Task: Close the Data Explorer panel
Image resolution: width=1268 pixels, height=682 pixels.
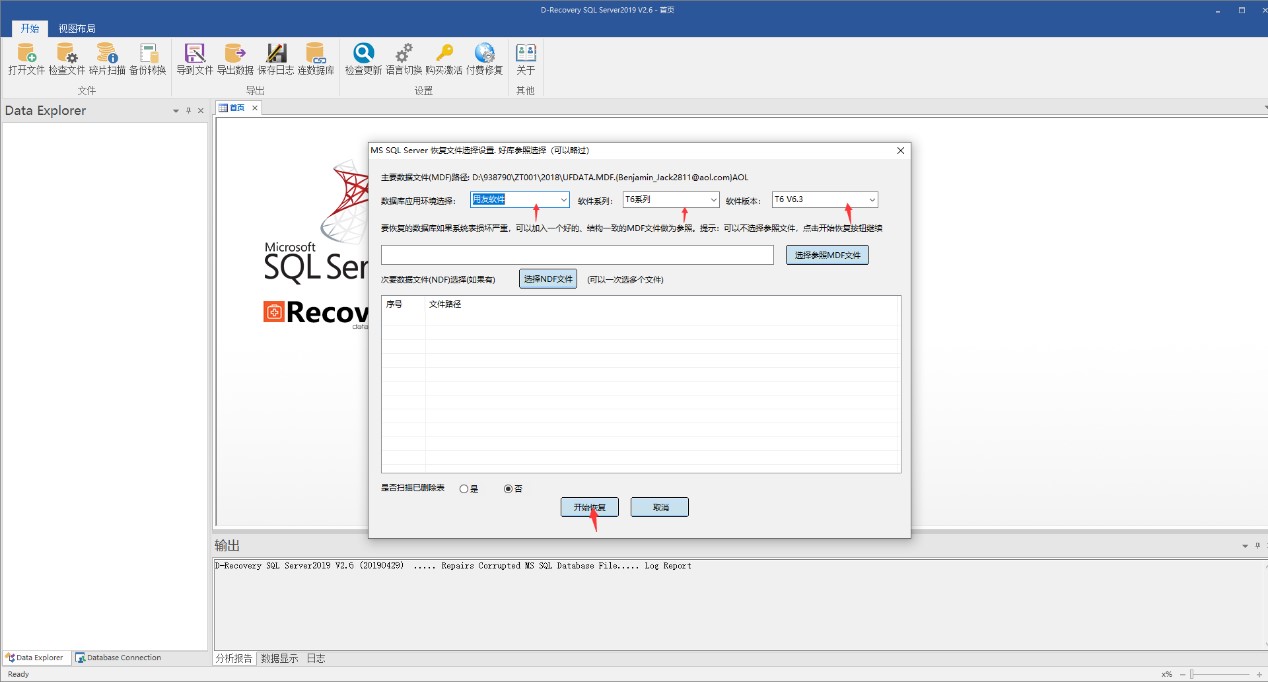Action: coord(200,111)
